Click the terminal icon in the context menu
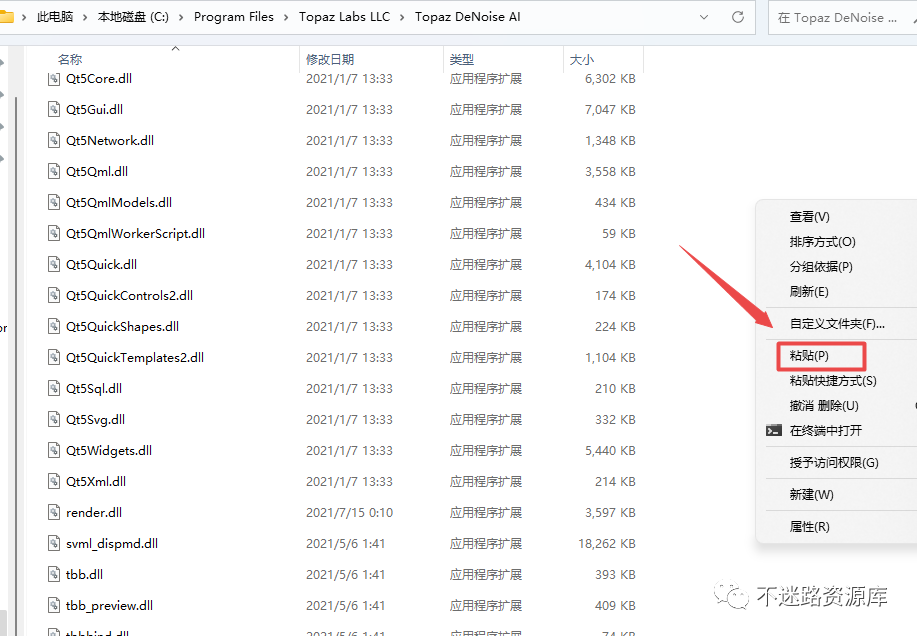917x636 pixels. [774, 431]
